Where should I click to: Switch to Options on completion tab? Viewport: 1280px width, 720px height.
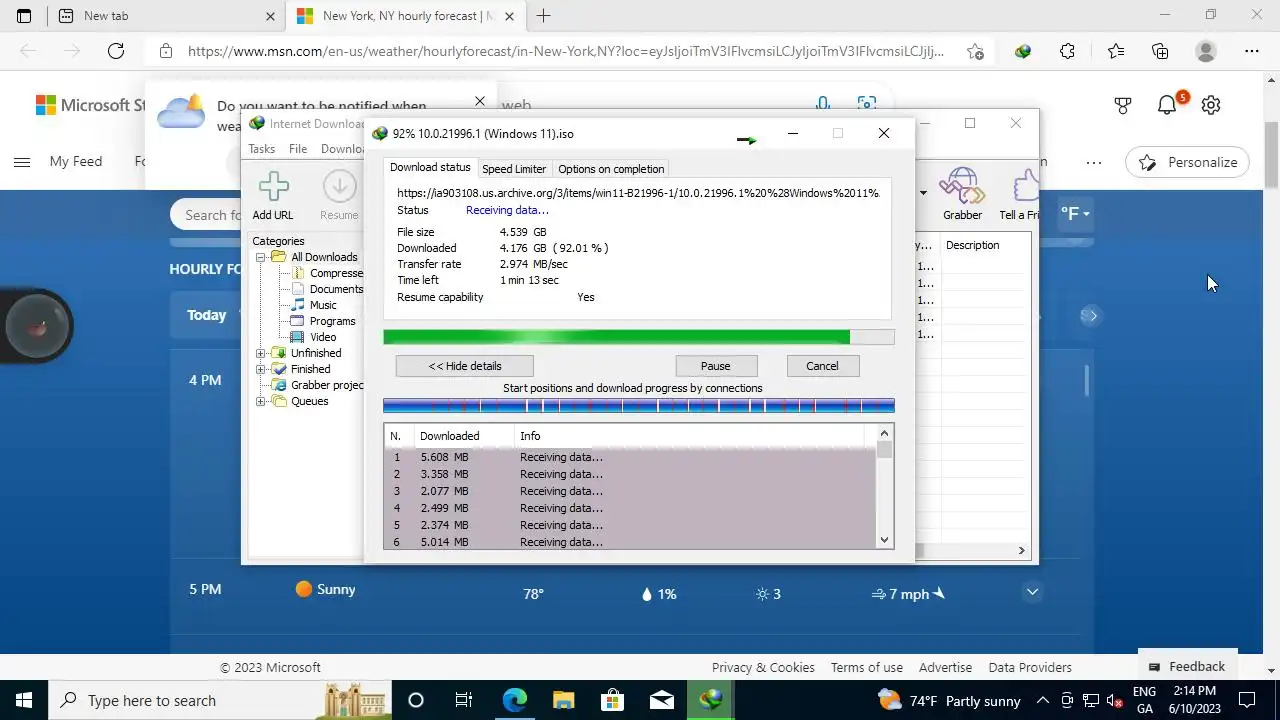tap(611, 169)
